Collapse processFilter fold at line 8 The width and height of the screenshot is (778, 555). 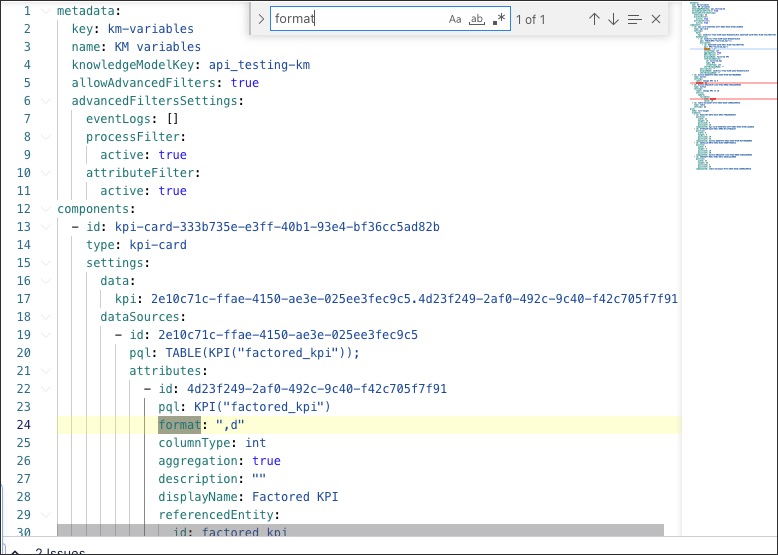[46, 137]
